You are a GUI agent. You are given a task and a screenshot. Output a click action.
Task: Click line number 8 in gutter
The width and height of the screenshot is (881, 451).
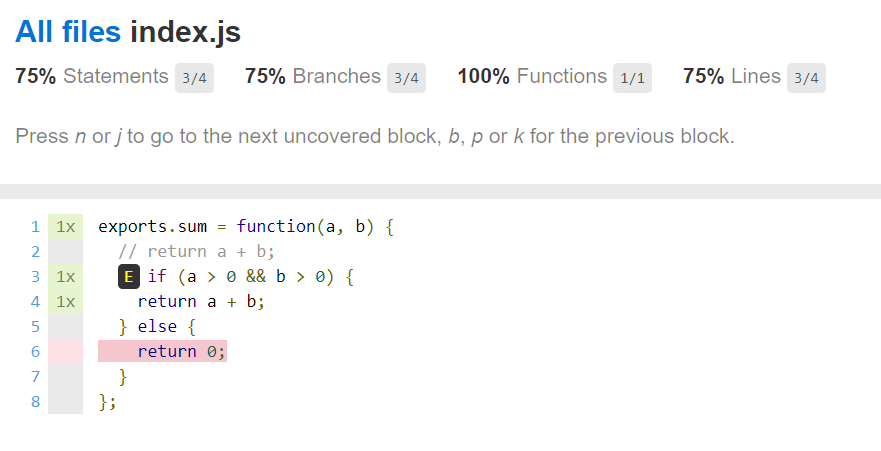[x=35, y=402]
